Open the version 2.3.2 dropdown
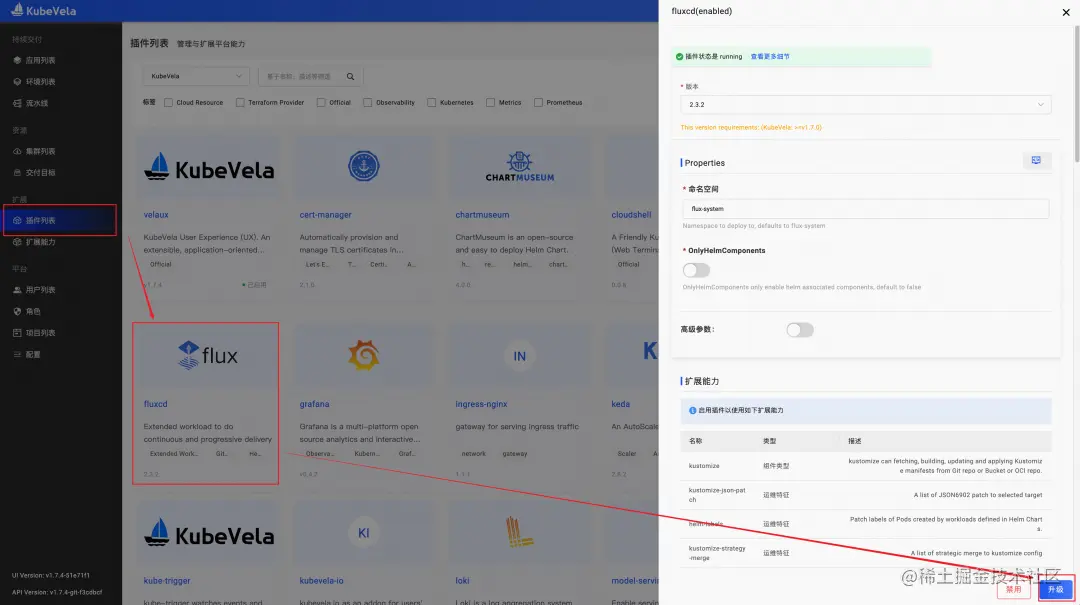 [x=866, y=105]
